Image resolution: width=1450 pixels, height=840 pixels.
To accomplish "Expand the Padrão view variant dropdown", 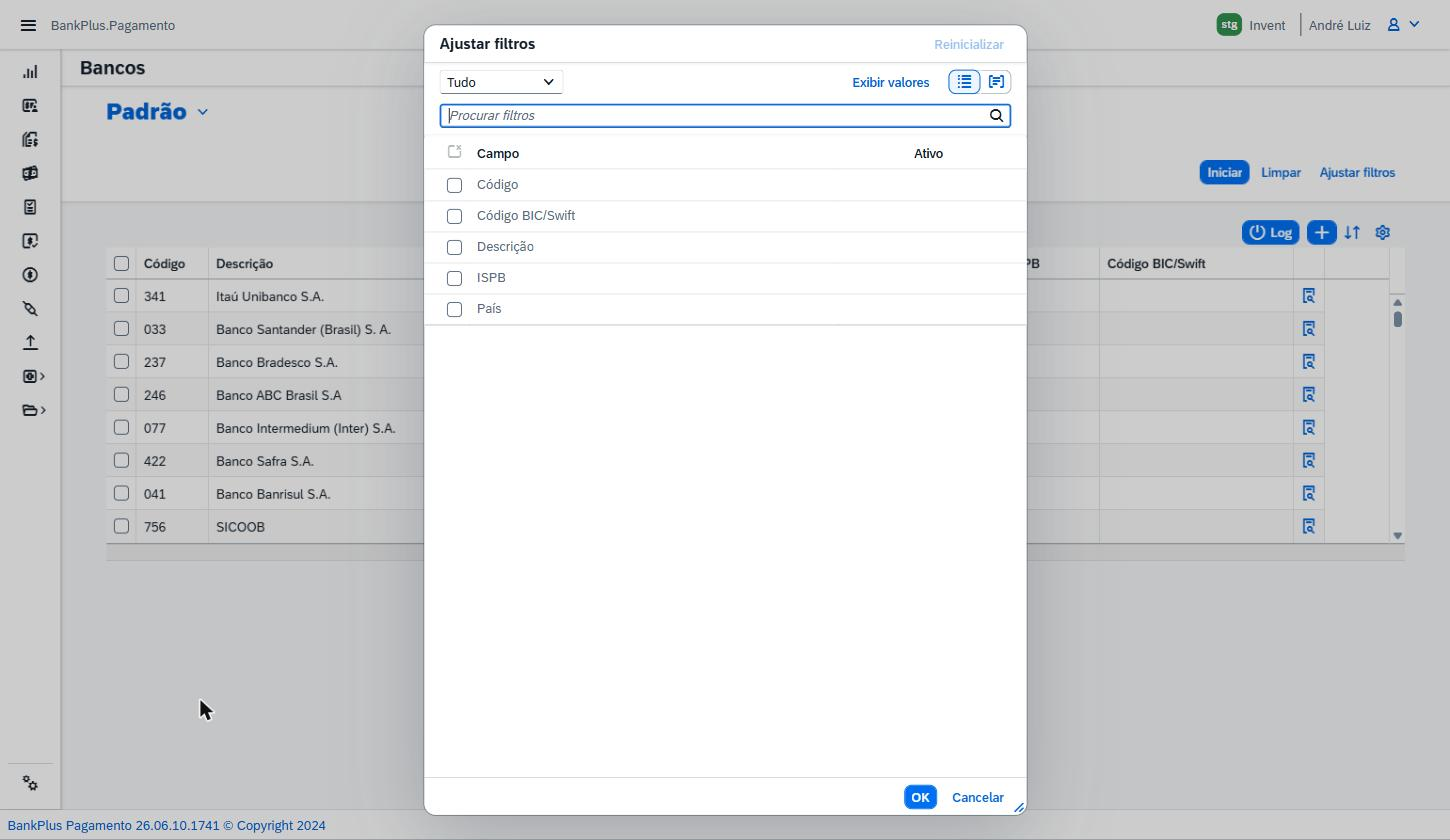I will coord(203,112).
